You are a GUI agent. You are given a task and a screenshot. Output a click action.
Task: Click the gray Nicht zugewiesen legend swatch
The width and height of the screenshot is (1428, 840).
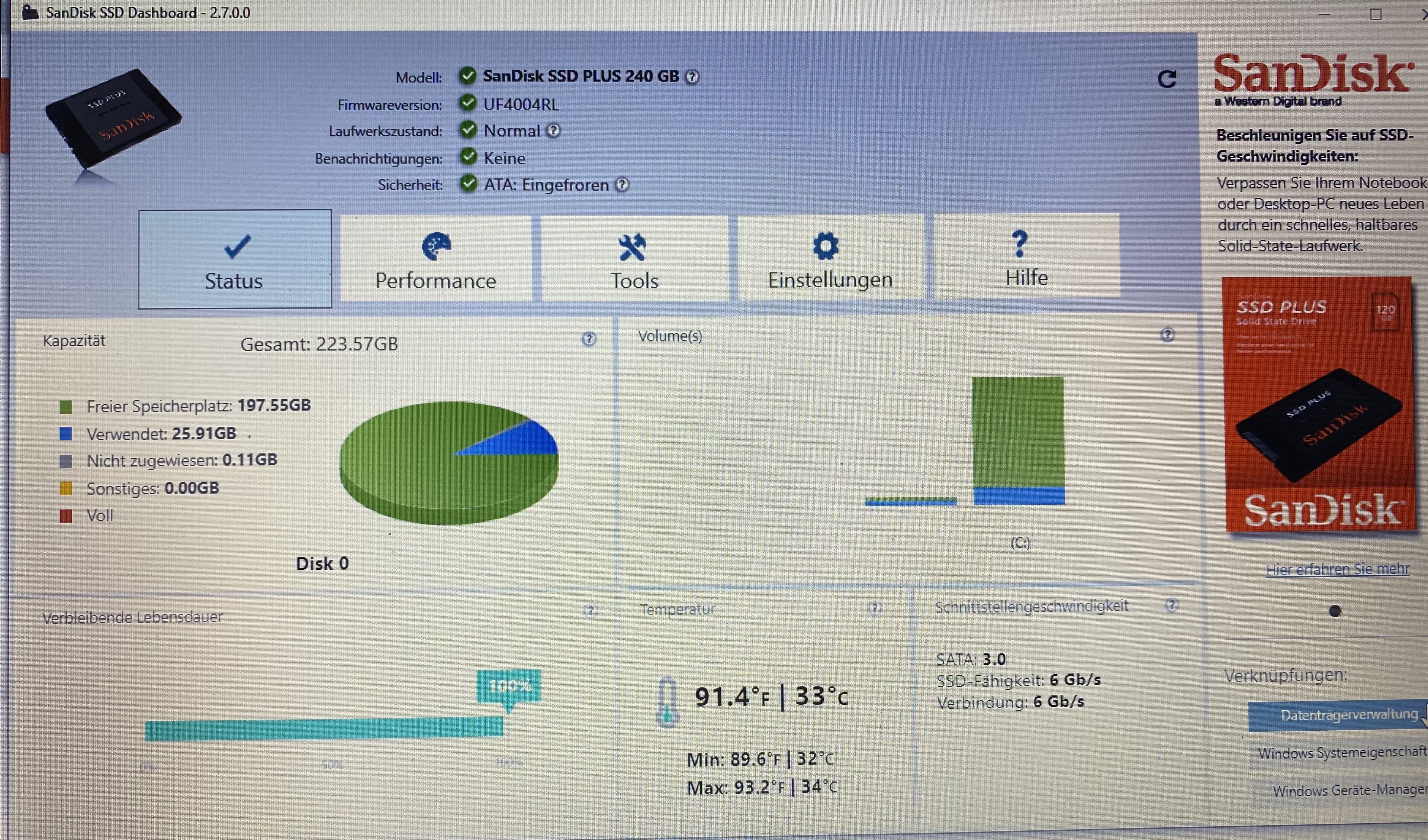66,461
